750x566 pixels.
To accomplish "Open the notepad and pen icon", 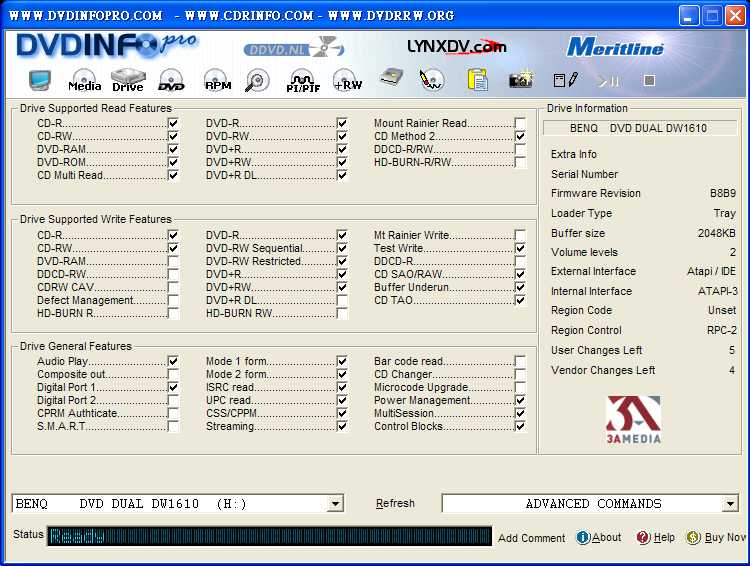I will tap(565, 80).
